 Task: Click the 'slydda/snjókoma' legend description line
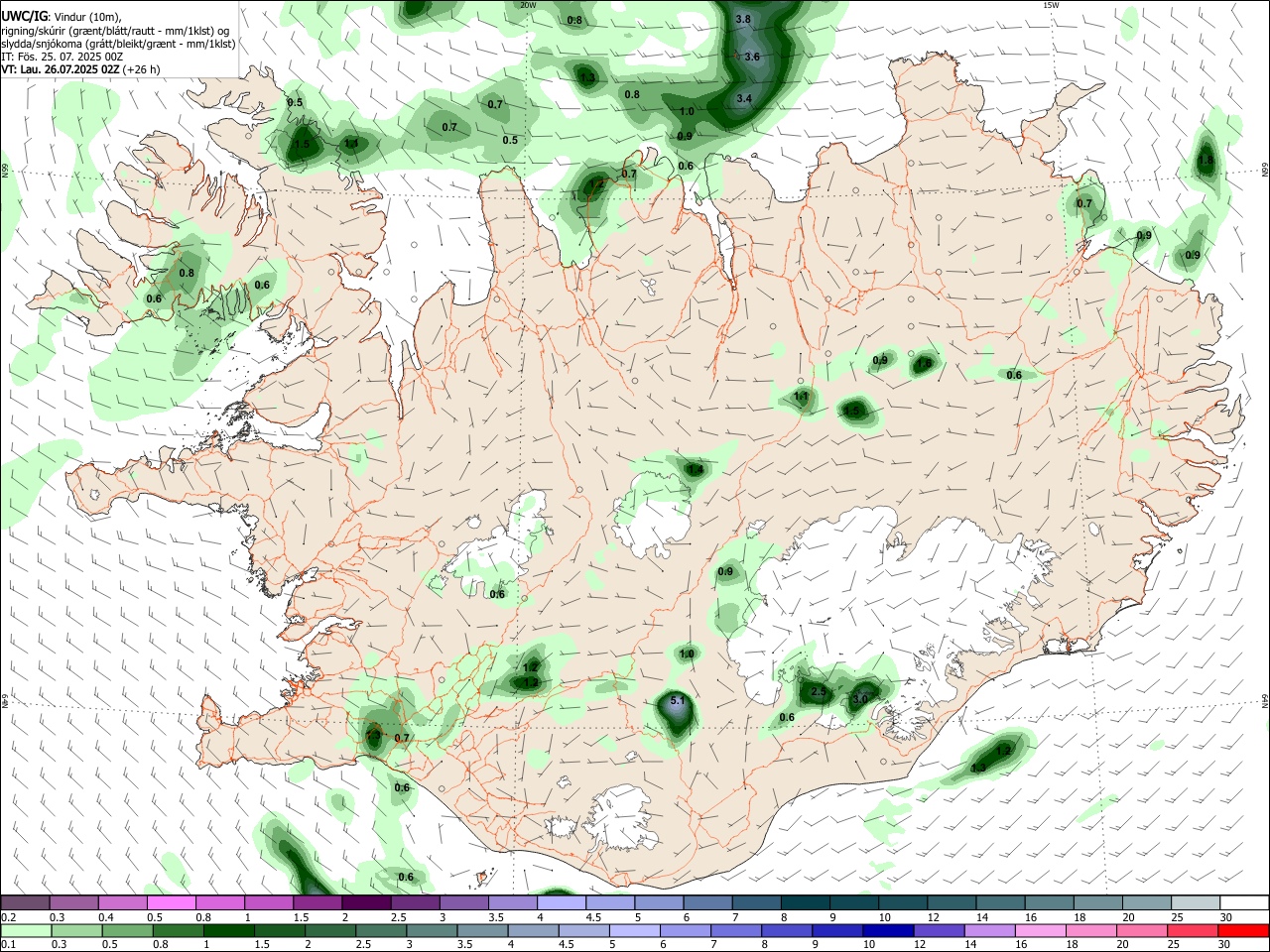click(118, 44)
